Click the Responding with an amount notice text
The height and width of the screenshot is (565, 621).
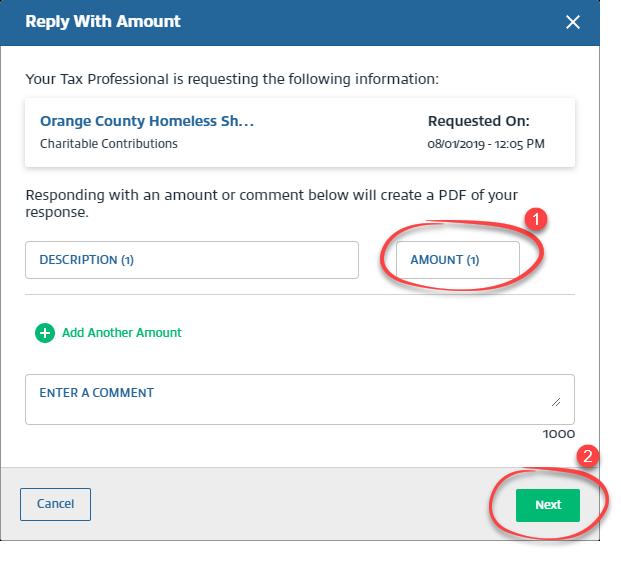(271, 203)
